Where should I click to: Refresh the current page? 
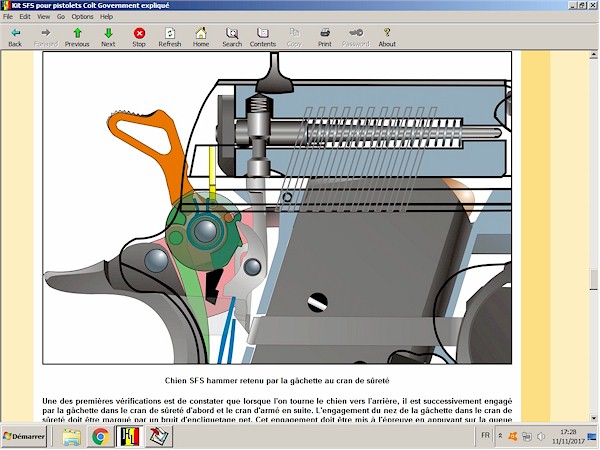click(170, 37)
